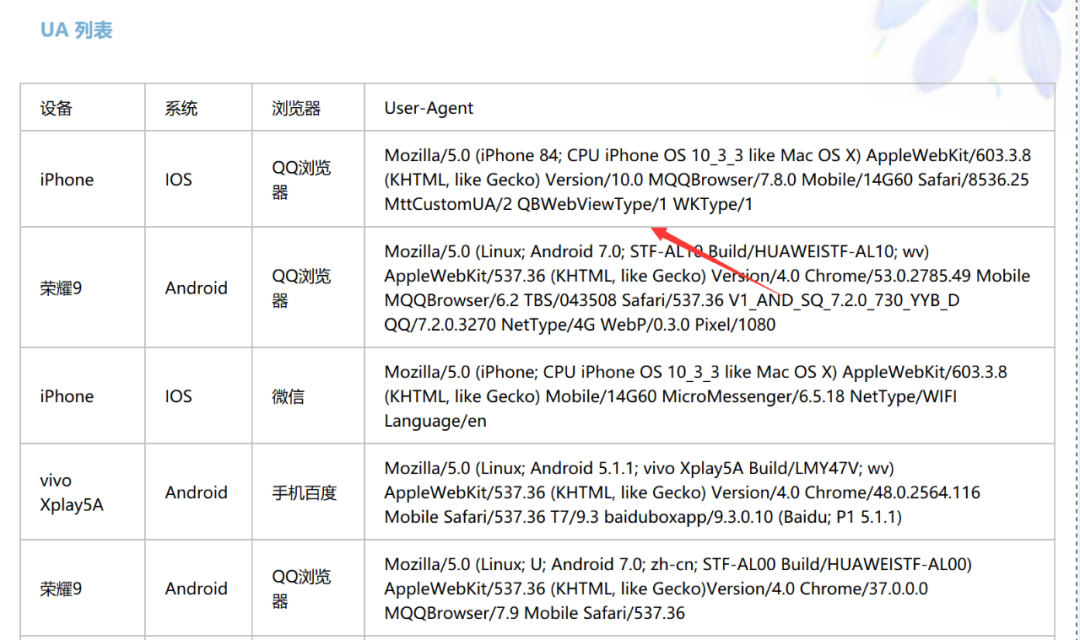Viewport: 1080px width, 640px height.
Task: Click the iPhone cell in the 微信 row
Action: (67, 396)
